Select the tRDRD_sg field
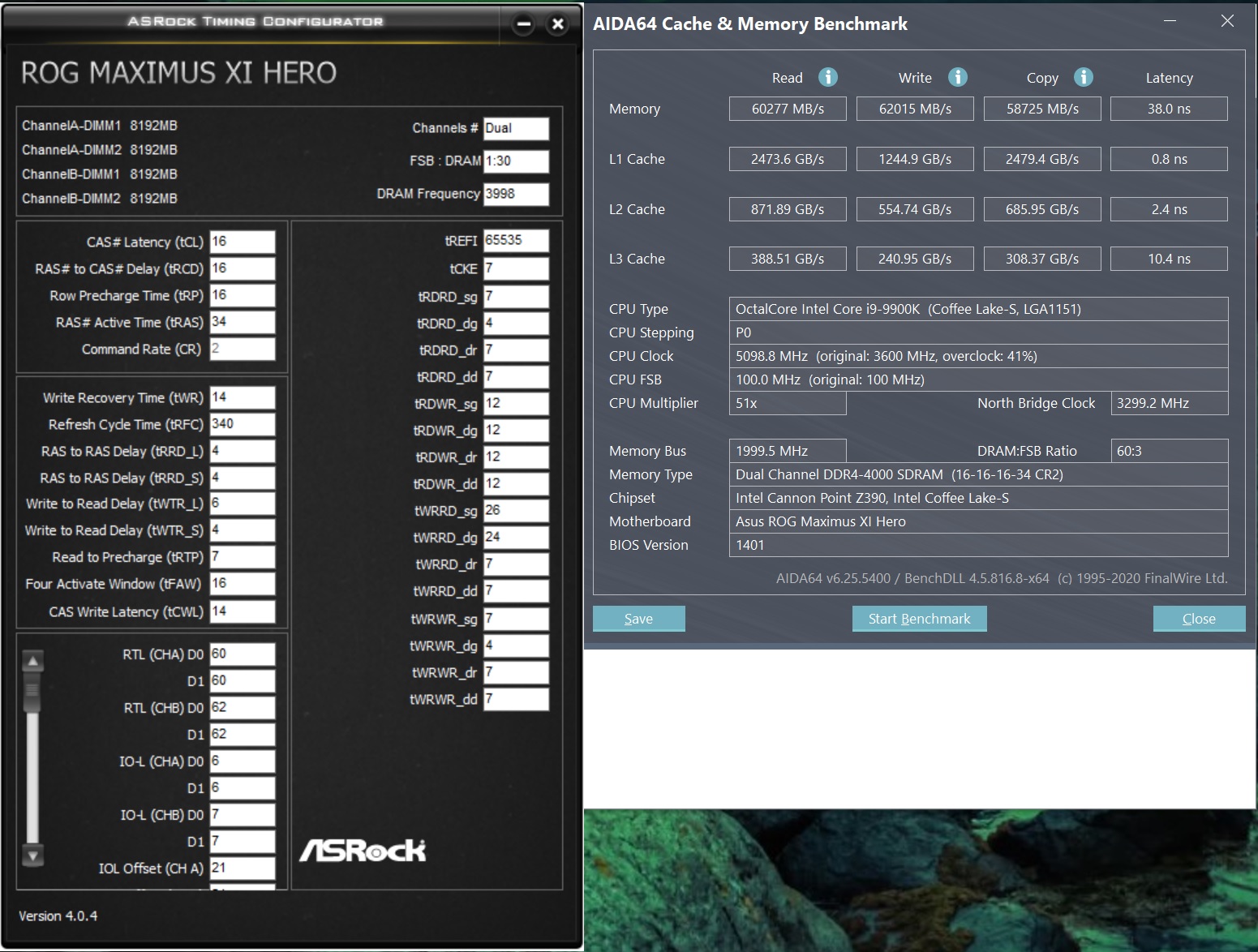The width and height of the screenshot is (1258, 952). 516,297
